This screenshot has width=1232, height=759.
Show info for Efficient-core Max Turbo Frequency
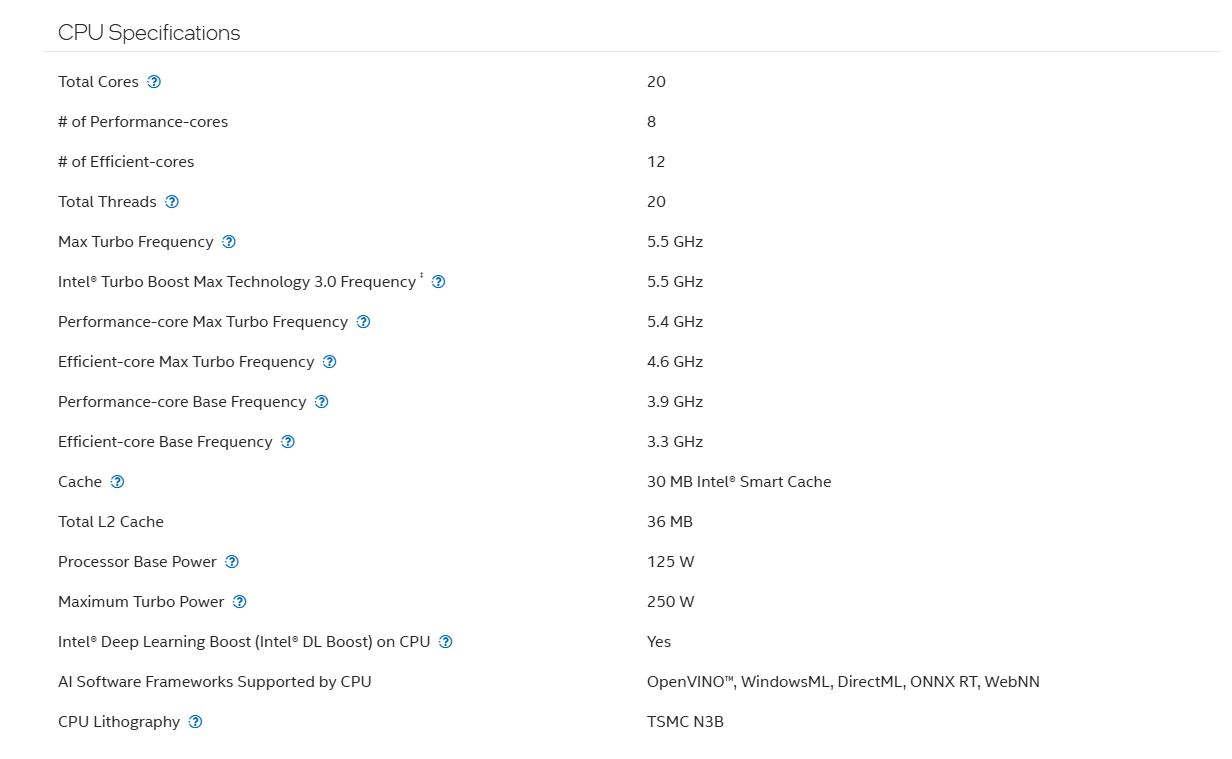330,362
